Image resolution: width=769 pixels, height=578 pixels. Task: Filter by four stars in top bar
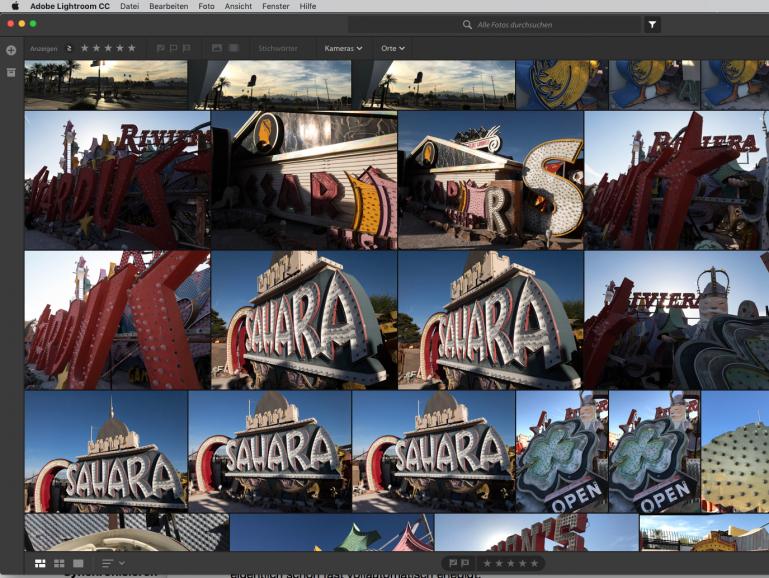(x=120, y=48)
